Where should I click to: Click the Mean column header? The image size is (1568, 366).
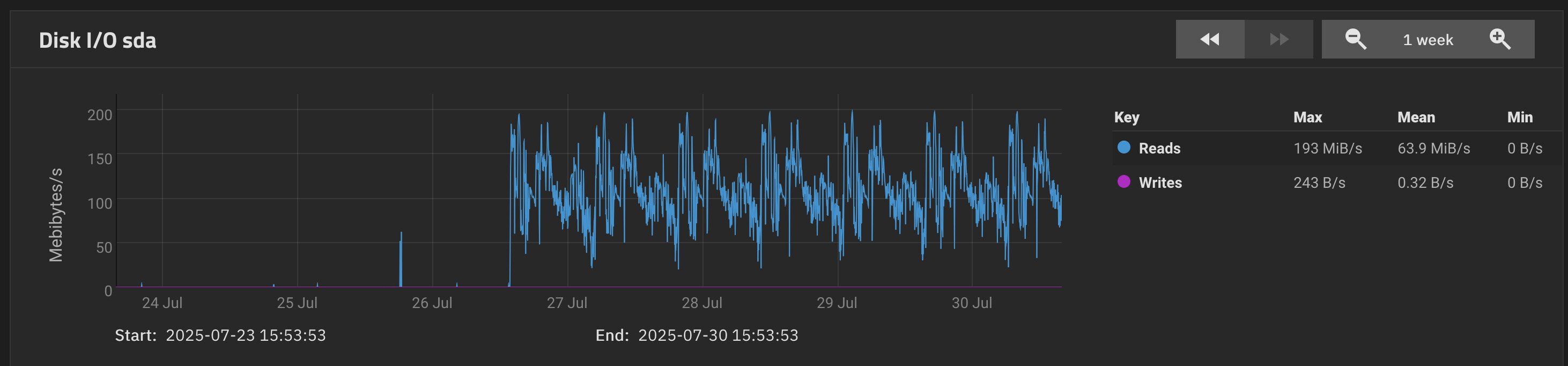[x=1416, y=118]
